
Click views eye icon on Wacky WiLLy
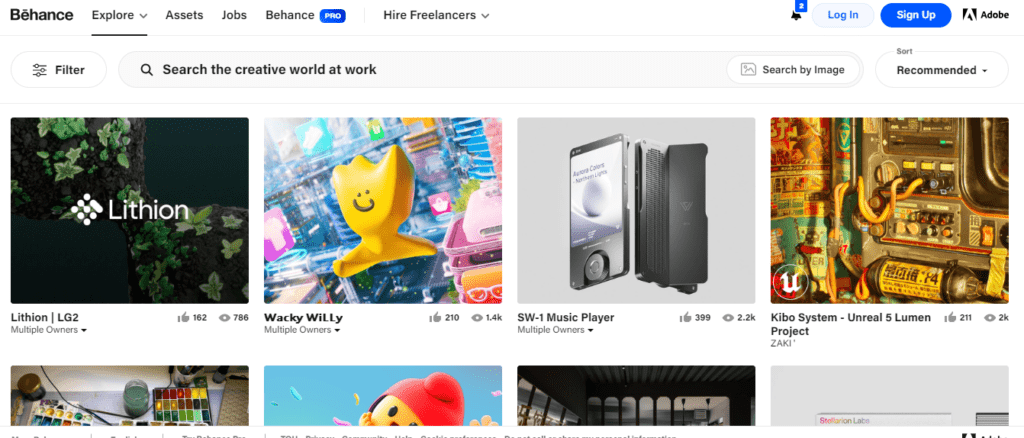[477, 318]
